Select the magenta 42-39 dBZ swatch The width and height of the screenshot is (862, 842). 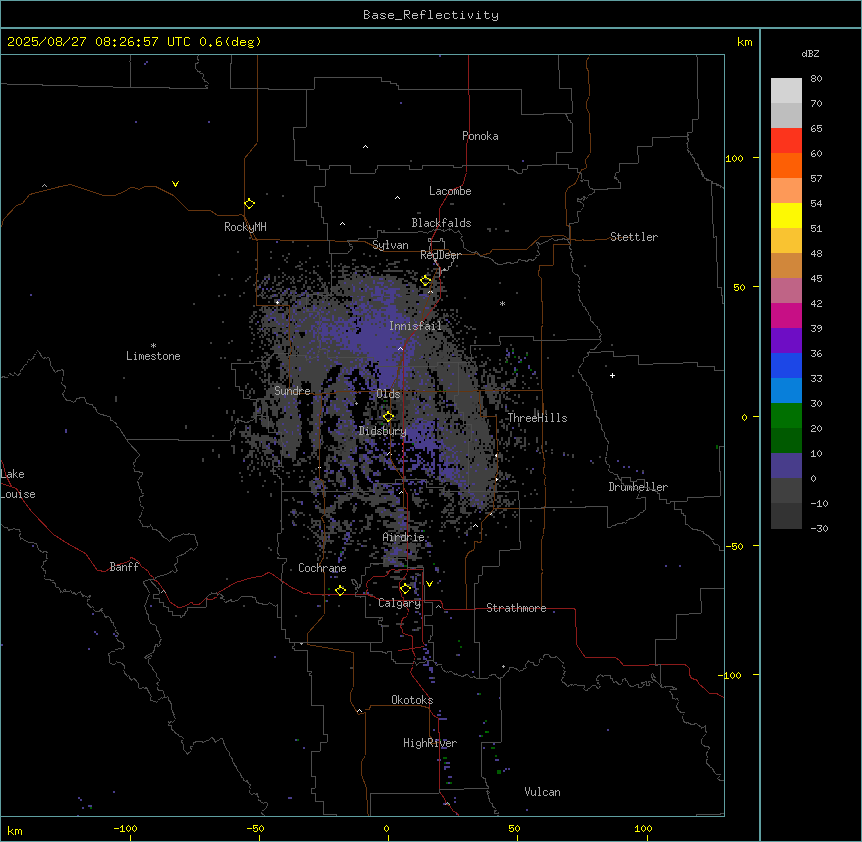786,315
